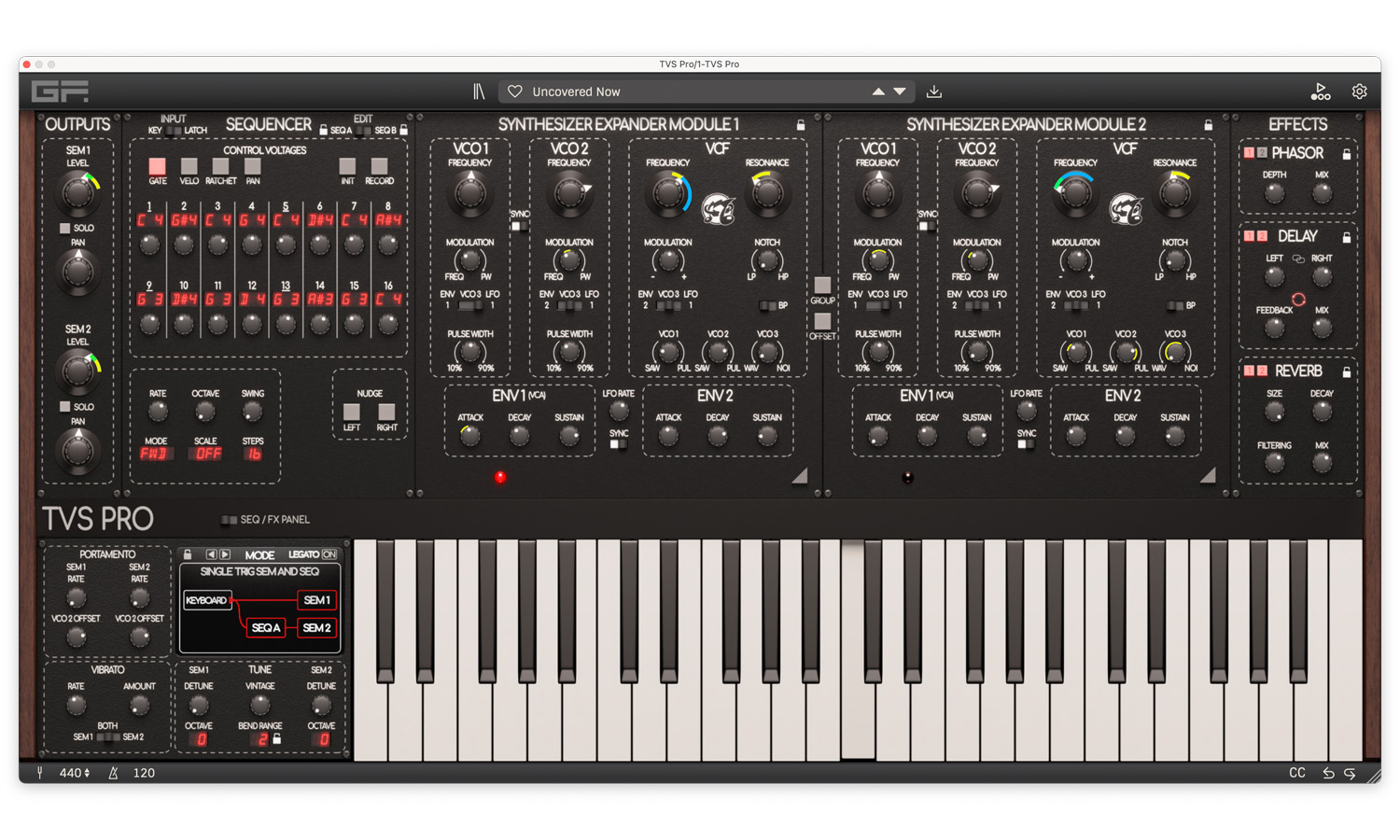Click the Ratchet control voltage button

click(x=220, y=166)
